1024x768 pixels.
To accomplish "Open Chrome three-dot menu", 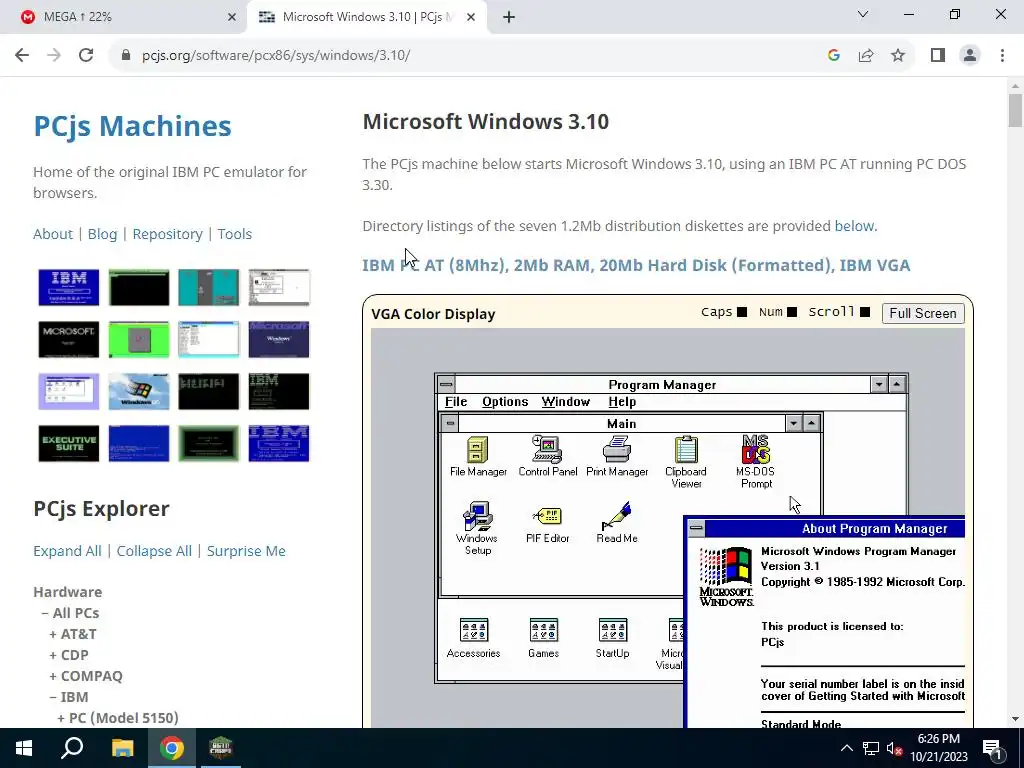I will click(1002, 56).
